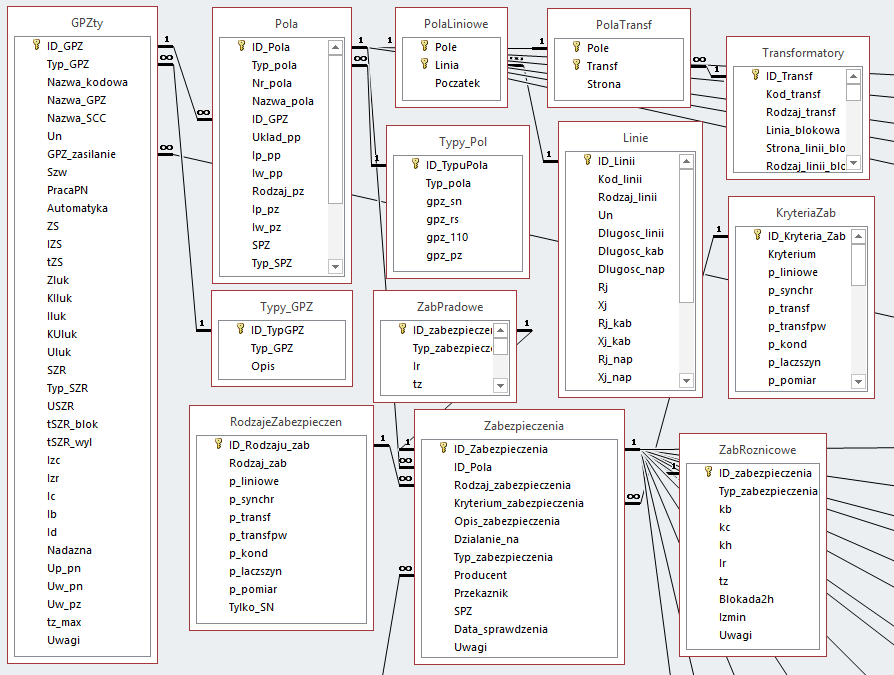Select the PolaLiniowe table title
Screen dimensions: 894x675
[x=456, y=24]
